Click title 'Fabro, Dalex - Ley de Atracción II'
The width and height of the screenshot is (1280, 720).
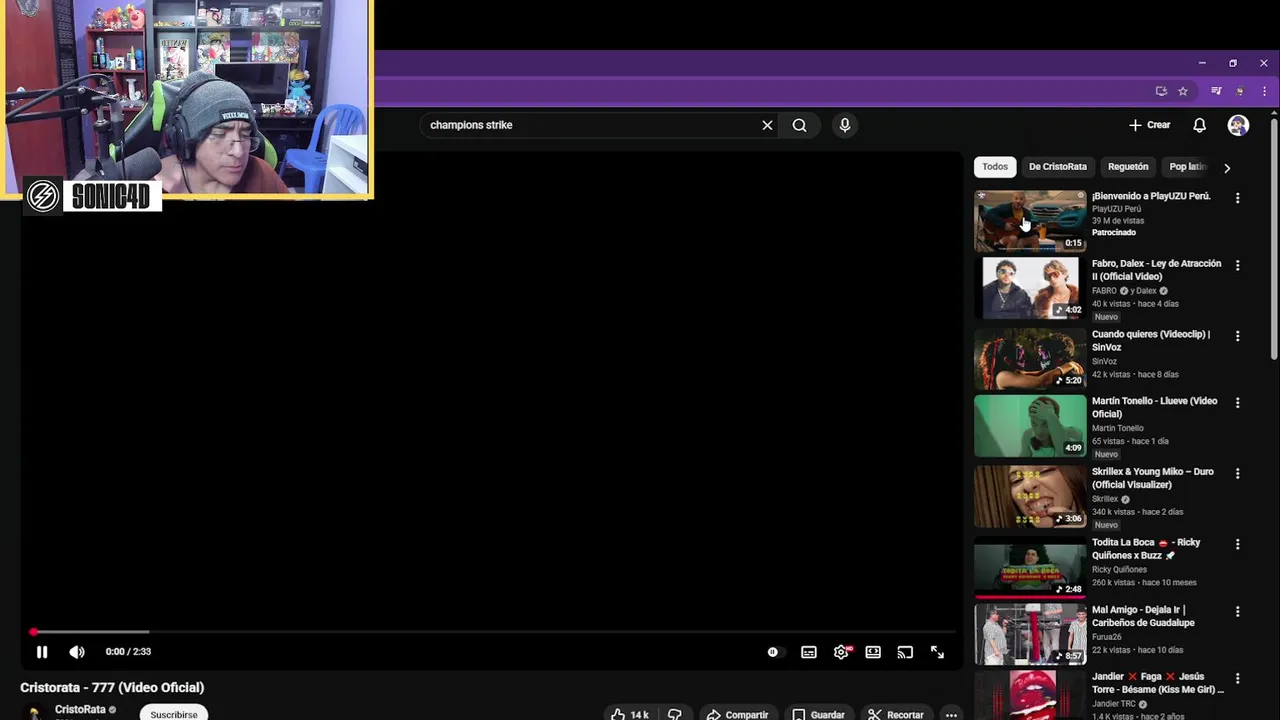click(x=1156, y=270)
